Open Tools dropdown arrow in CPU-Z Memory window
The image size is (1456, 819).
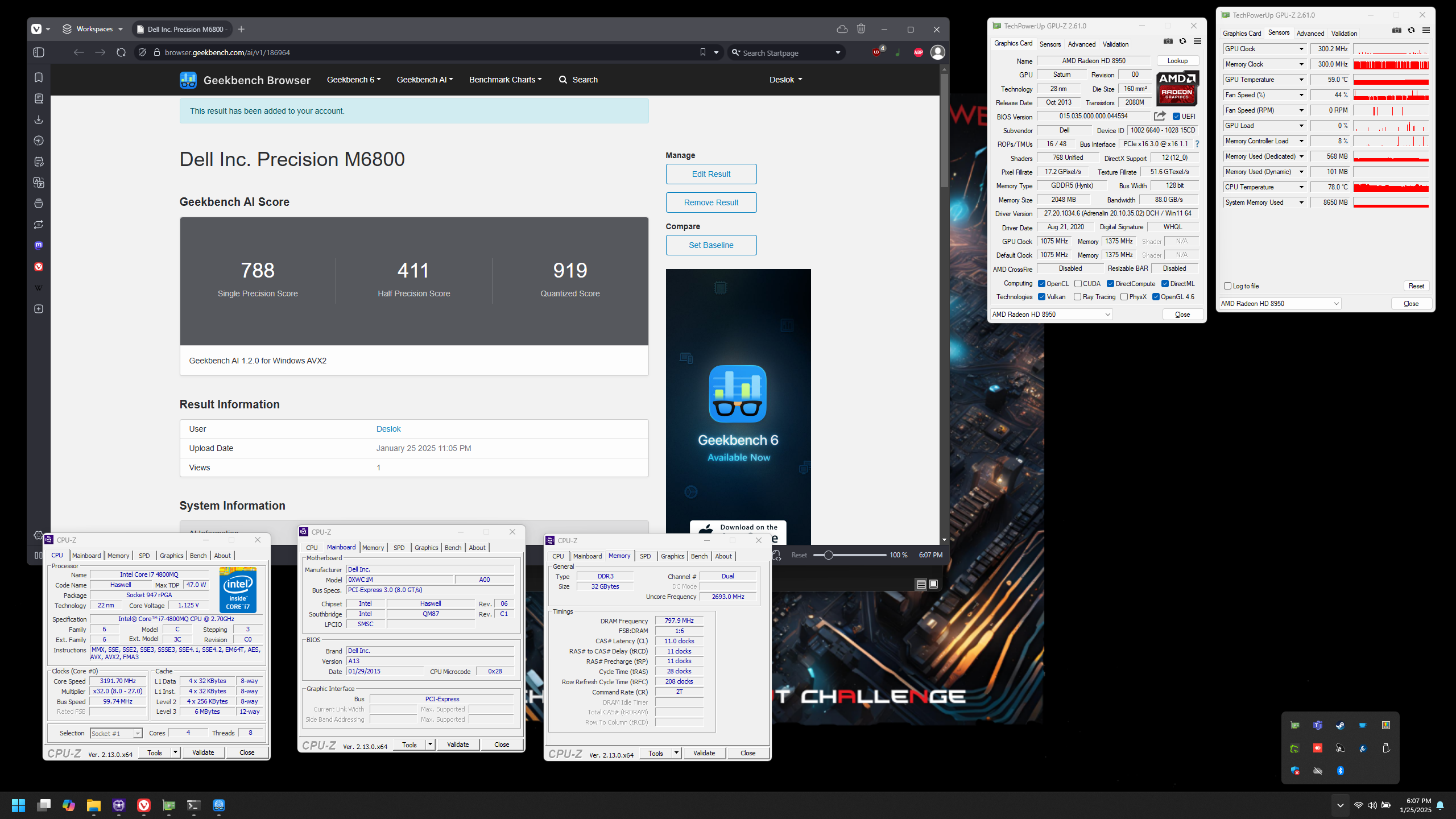676,753
